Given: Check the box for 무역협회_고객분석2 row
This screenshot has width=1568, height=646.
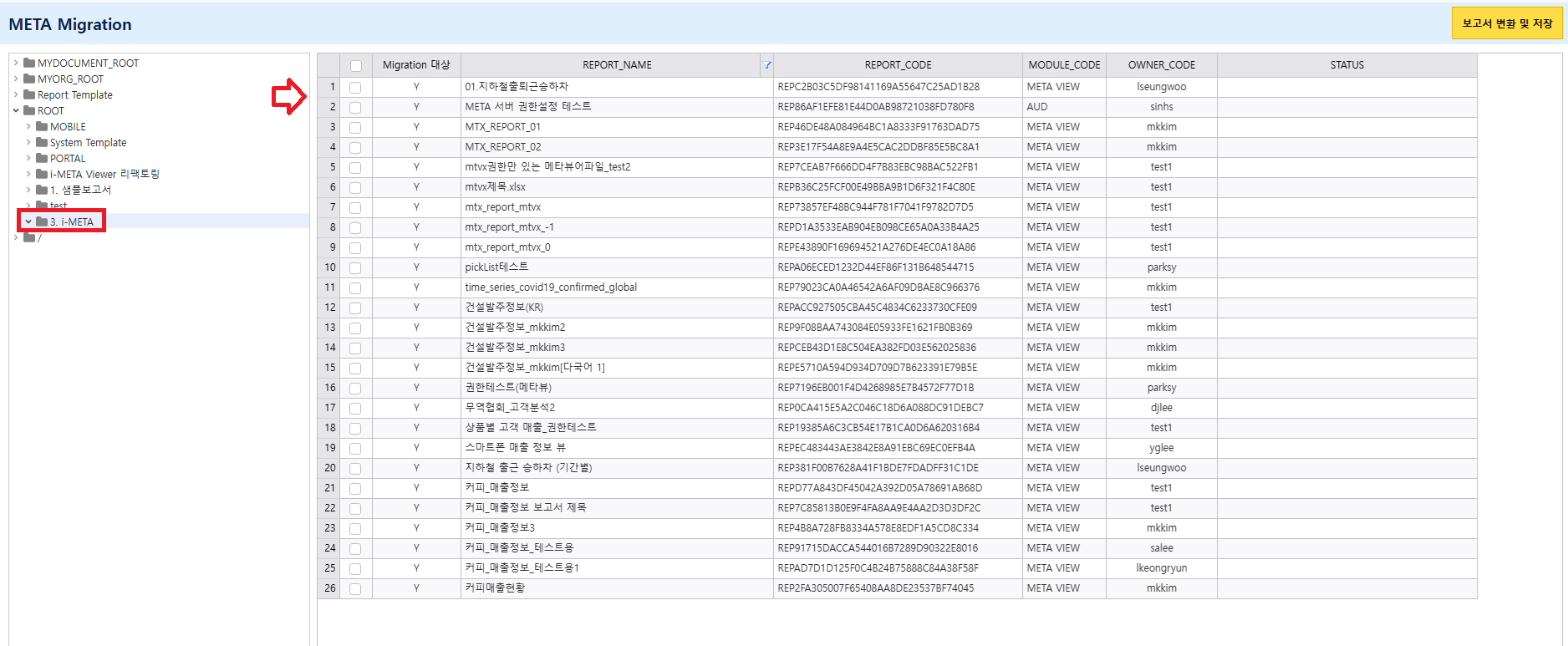Looking at the screenshot, I should [355, 408].
